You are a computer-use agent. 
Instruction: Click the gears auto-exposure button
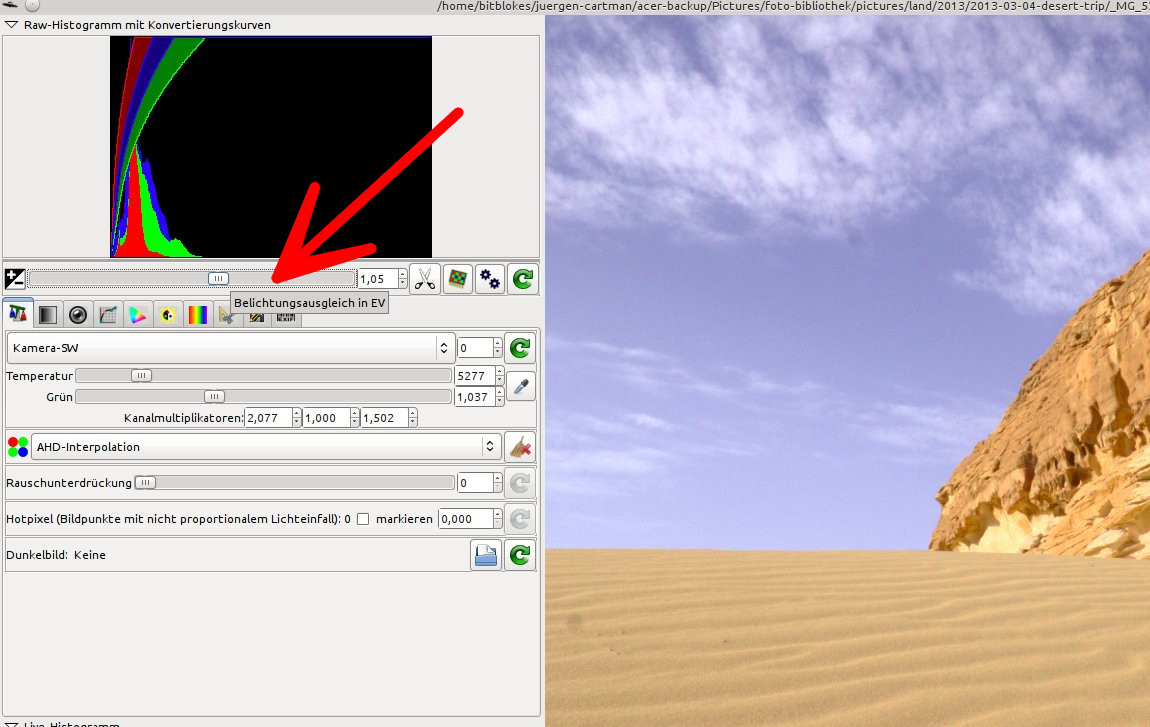coord(490,279)
